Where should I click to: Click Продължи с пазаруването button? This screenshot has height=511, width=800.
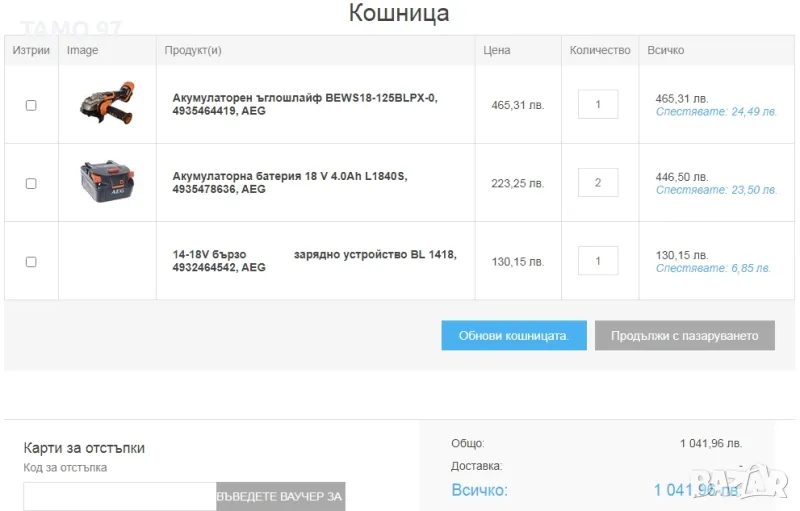pyautogui.click(x=684, y=336)
